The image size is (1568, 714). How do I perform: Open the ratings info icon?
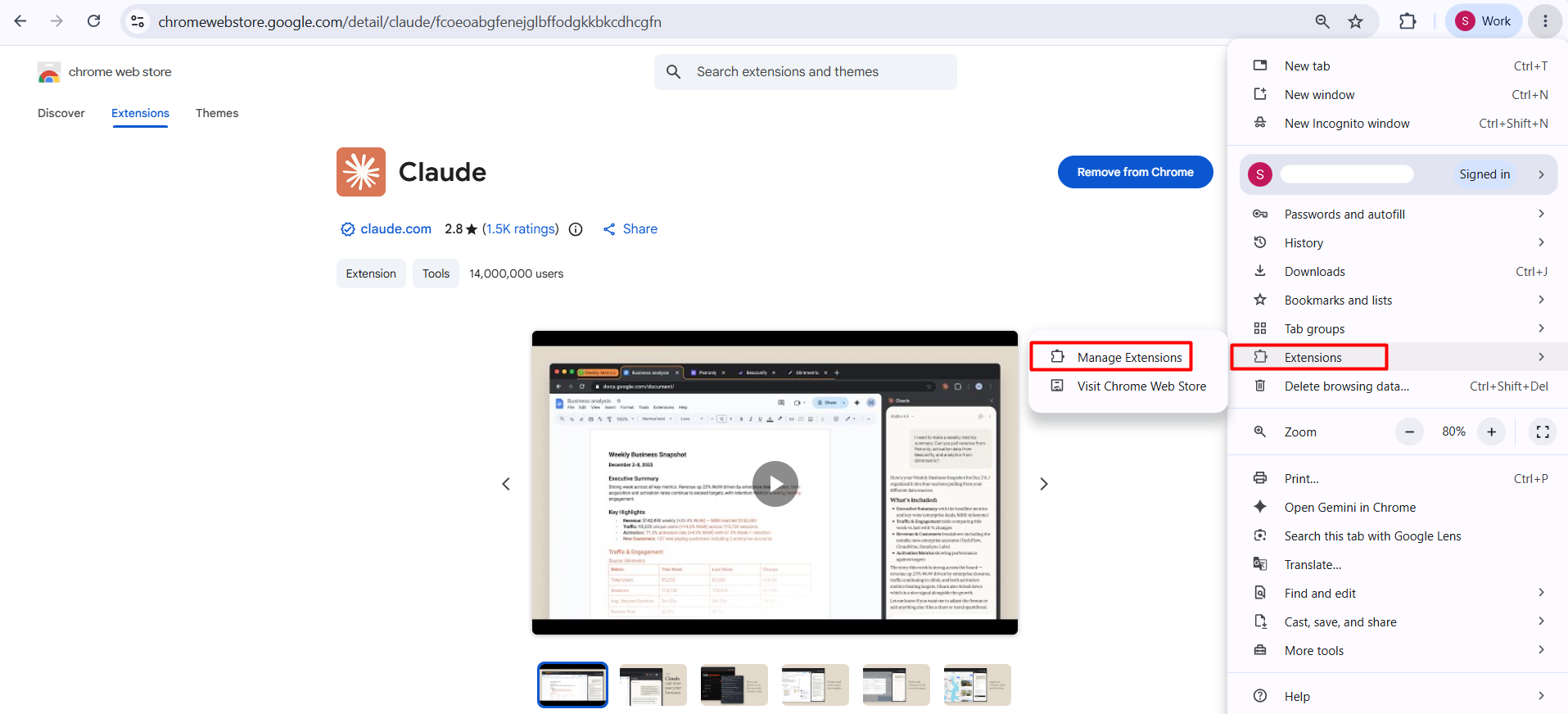[x=576, y=229]
